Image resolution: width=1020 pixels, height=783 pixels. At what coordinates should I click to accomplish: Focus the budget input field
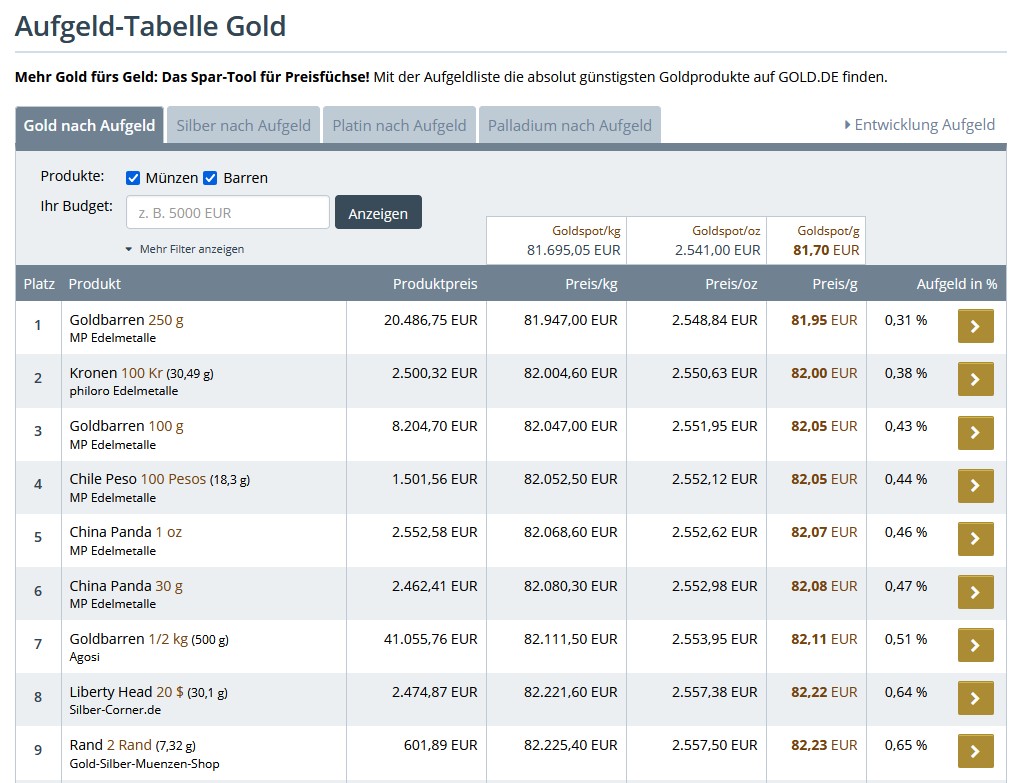(x=228, y=213)
